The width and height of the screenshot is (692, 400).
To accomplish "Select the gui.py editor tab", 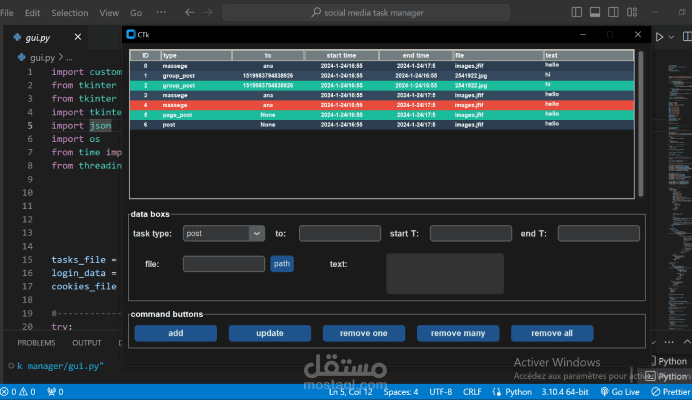I will point(47,38).
